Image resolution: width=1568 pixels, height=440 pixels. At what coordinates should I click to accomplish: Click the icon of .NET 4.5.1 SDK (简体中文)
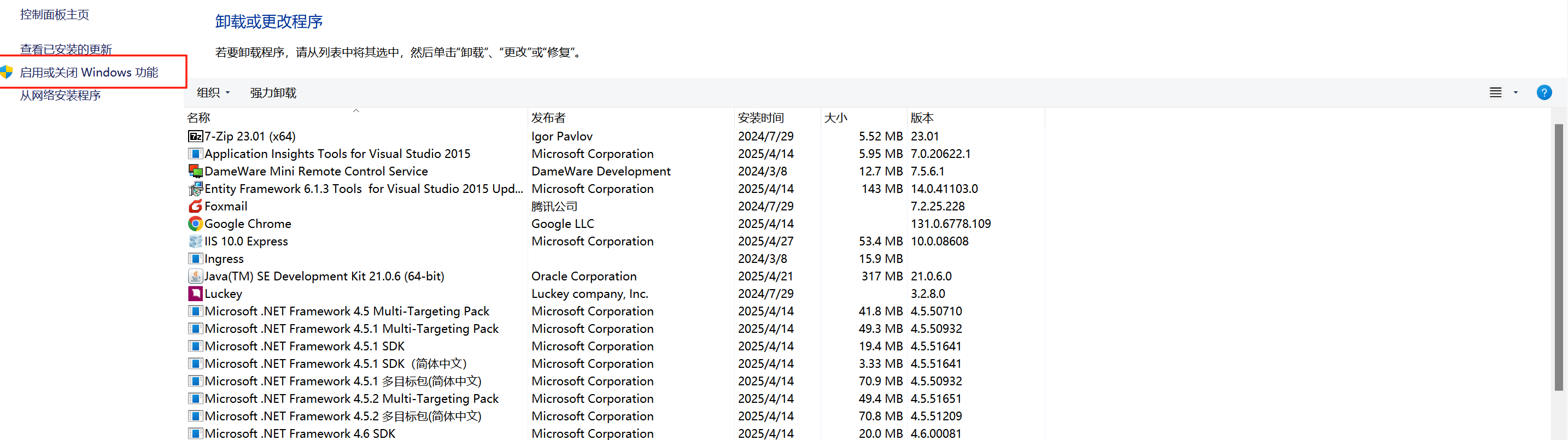195,364
